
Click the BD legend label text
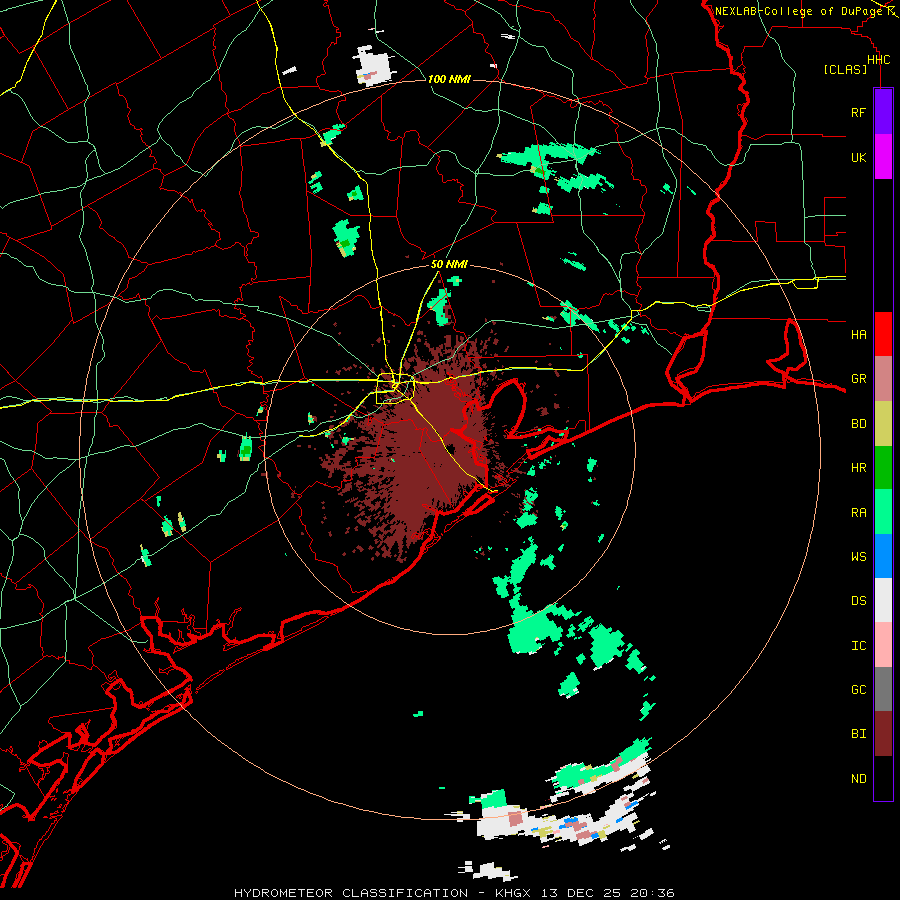tap(858, 424)
